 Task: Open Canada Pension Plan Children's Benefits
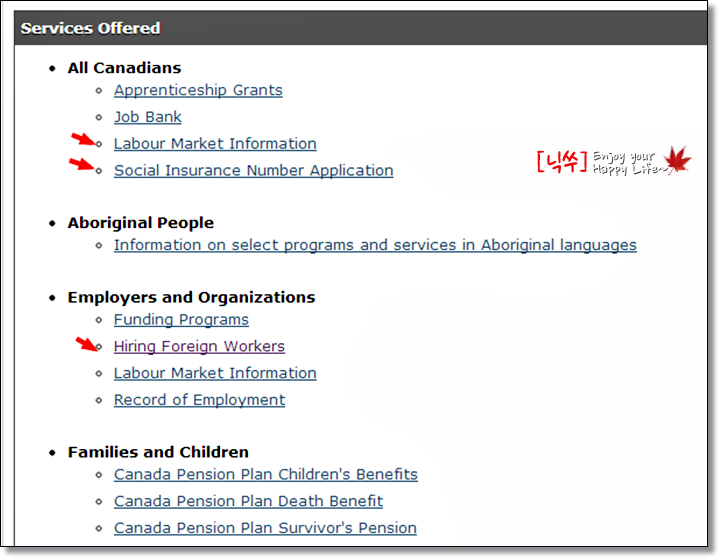coord(266,474)
